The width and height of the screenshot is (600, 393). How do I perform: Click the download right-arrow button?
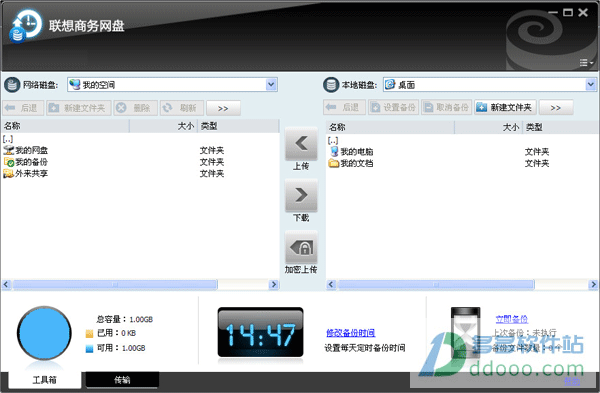pyautogui.click(x=301, y=195)
